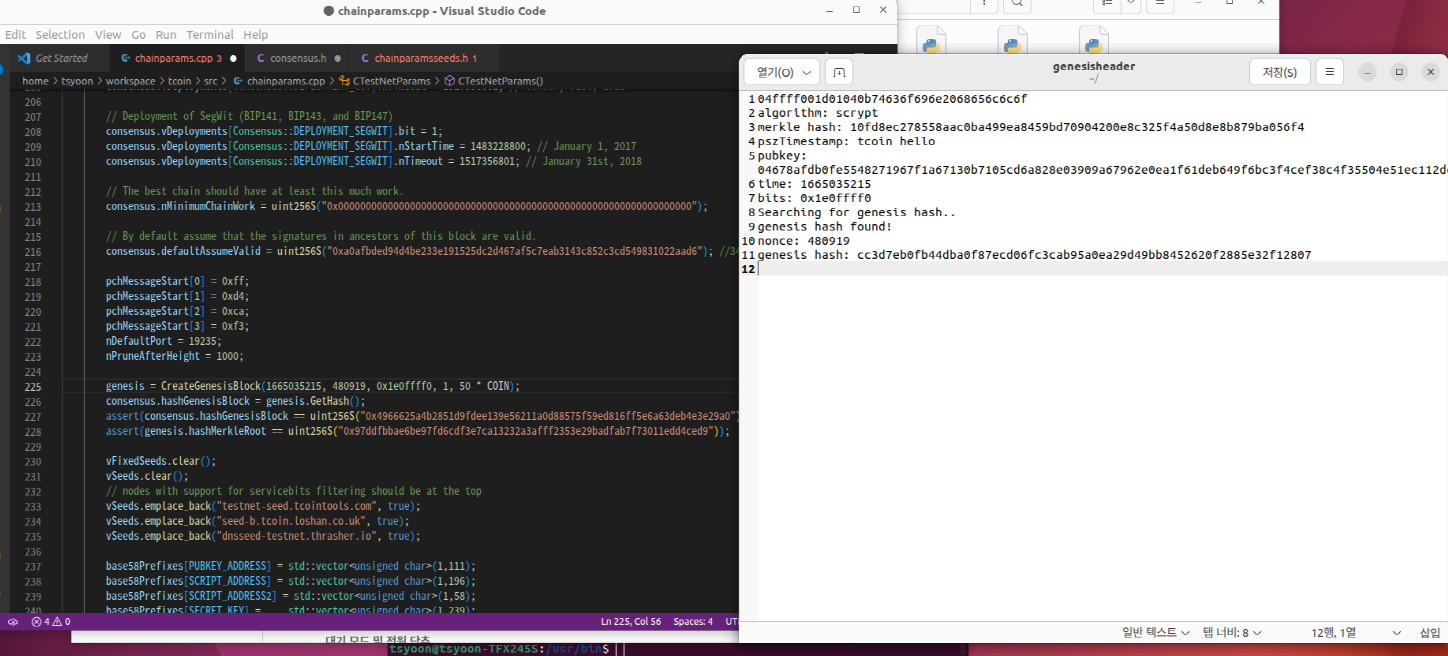
Task: Open the 탭 너비: 8 dropdown
Action: (x=1232, y=633)
